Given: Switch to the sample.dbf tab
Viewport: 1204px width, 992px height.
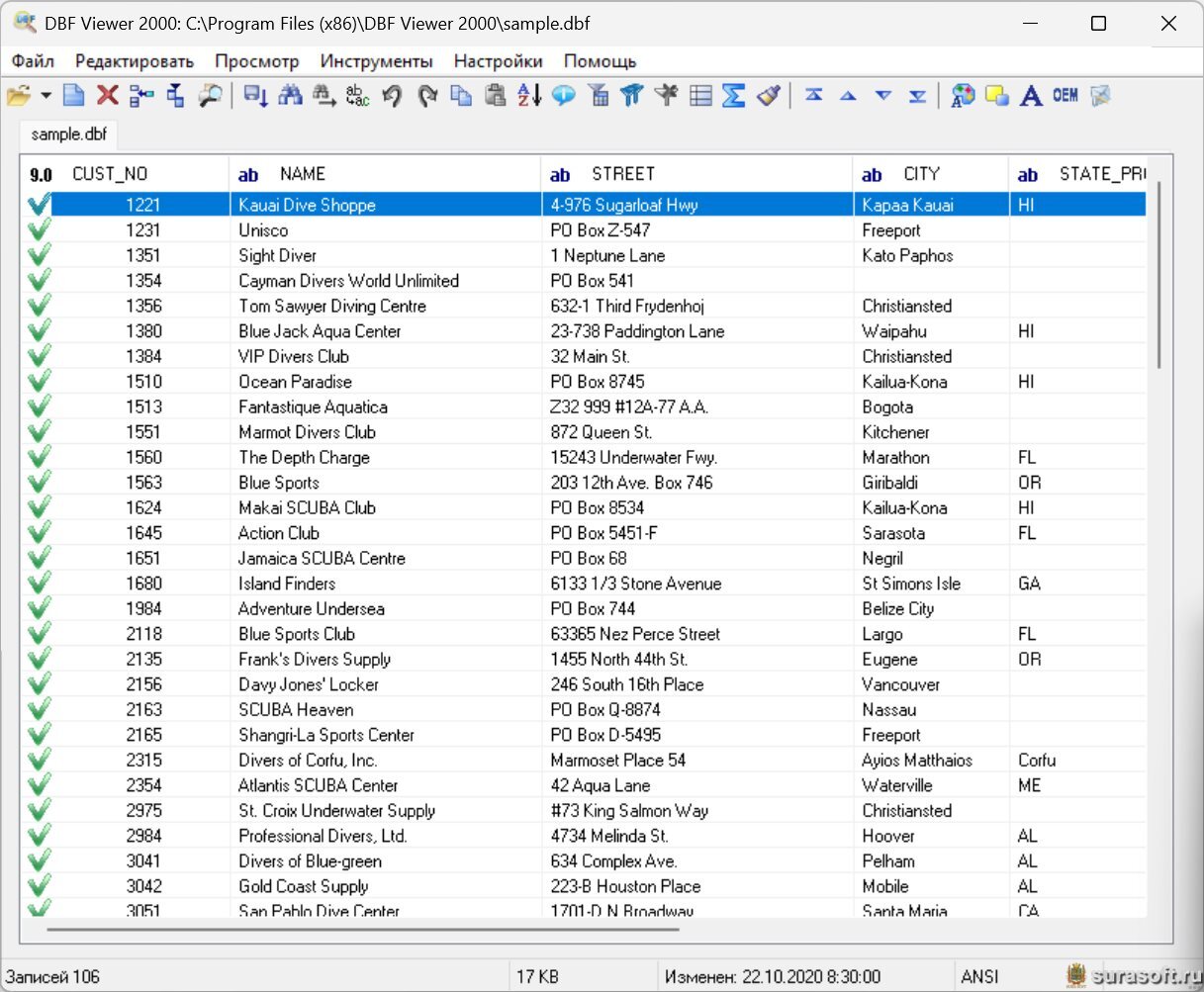Looking at the screenshot, I should click(68, 135).
